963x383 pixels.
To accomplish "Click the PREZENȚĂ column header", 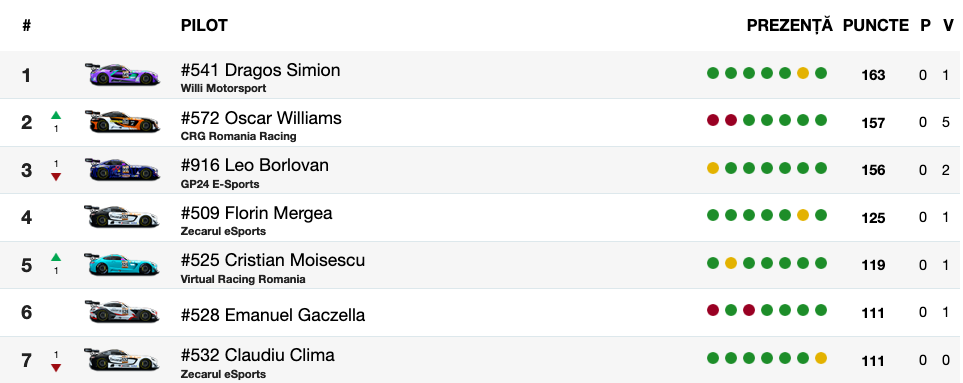I will [x=789, y=25].
